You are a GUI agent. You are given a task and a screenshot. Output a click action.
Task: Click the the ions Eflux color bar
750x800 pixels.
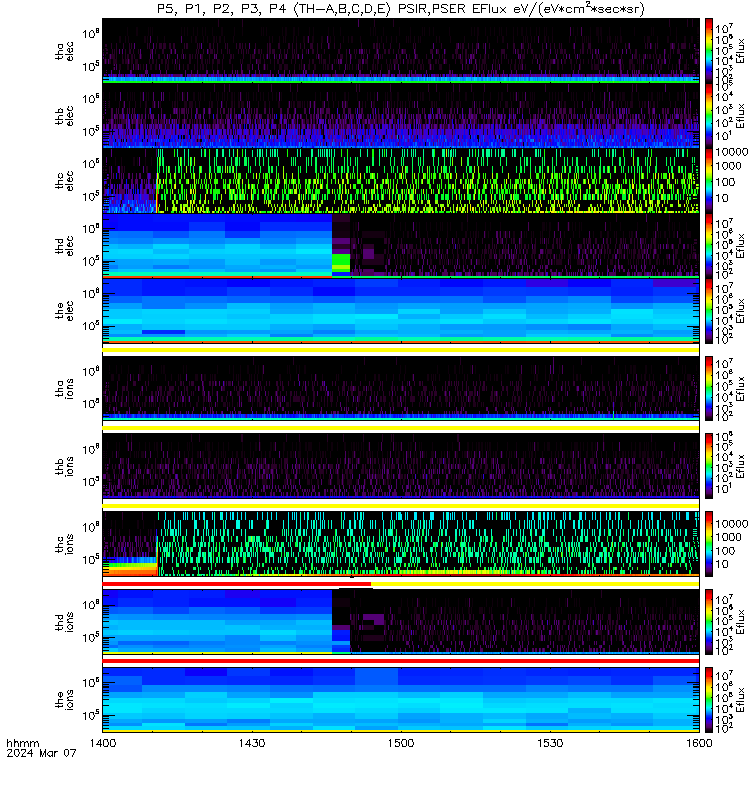[x=709, y=699]
